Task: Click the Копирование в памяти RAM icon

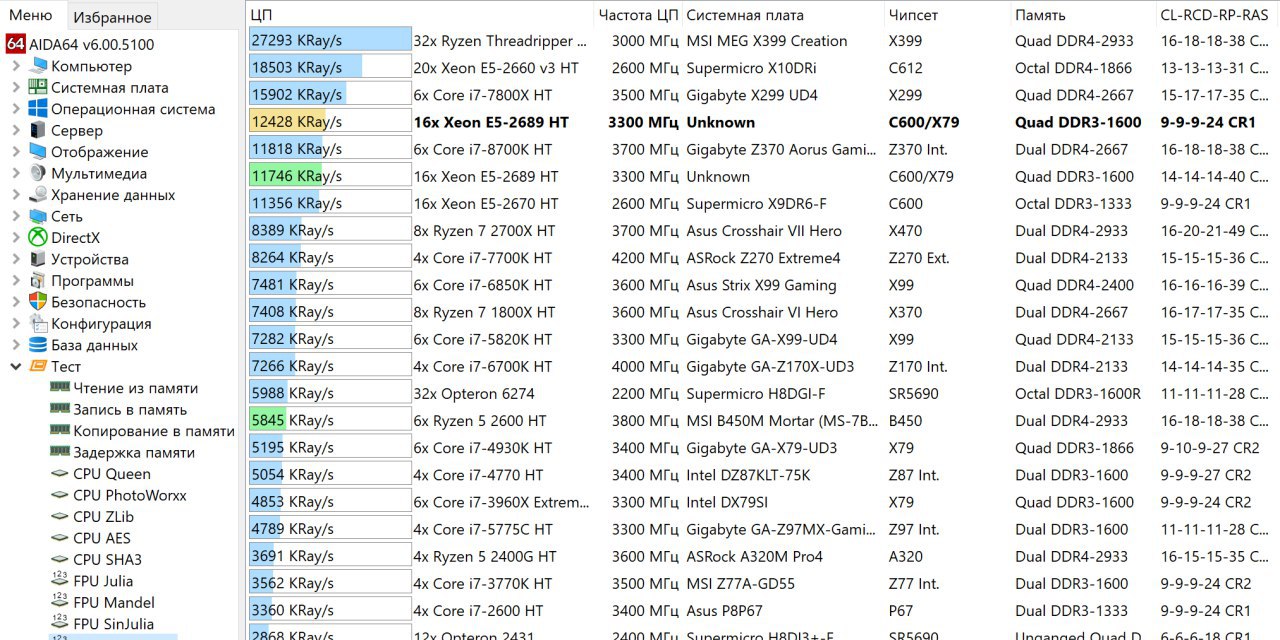Action: point(60,431)
